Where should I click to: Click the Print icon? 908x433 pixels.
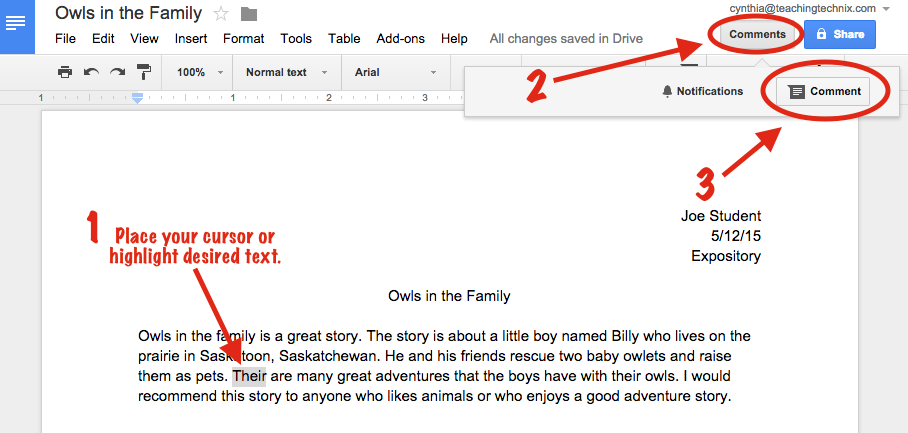click(65, 72)
